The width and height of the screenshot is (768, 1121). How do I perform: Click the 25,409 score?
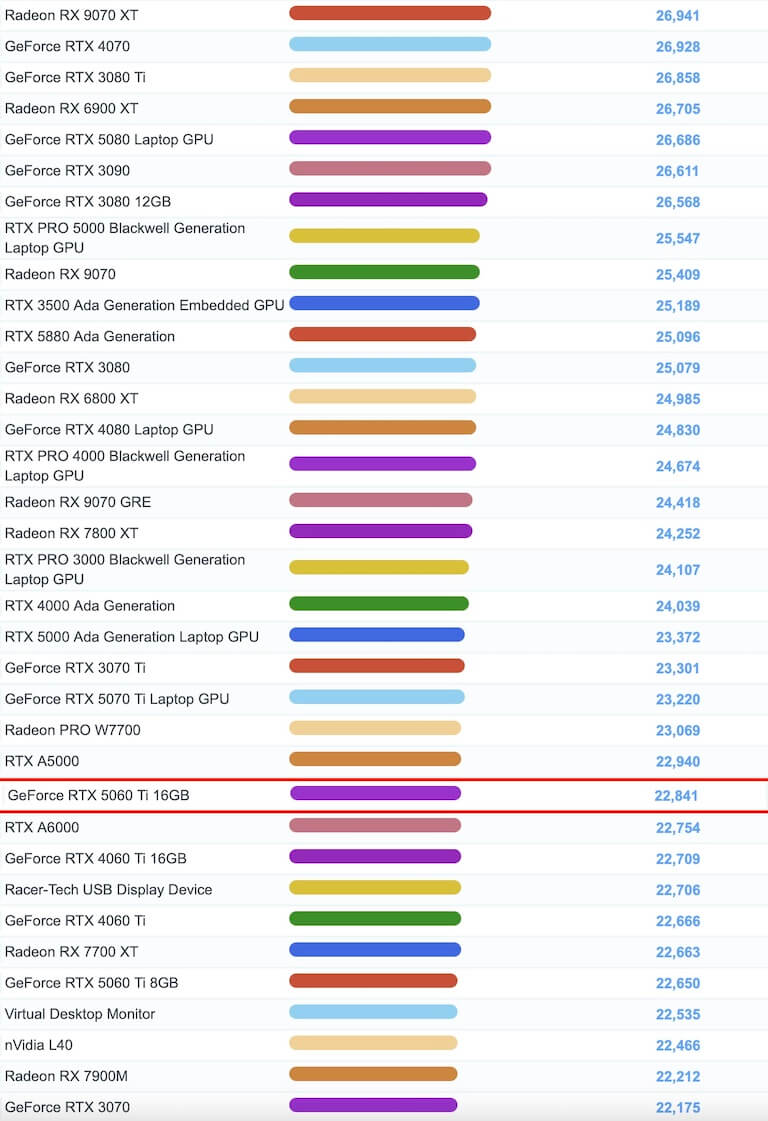coord(678,275)
